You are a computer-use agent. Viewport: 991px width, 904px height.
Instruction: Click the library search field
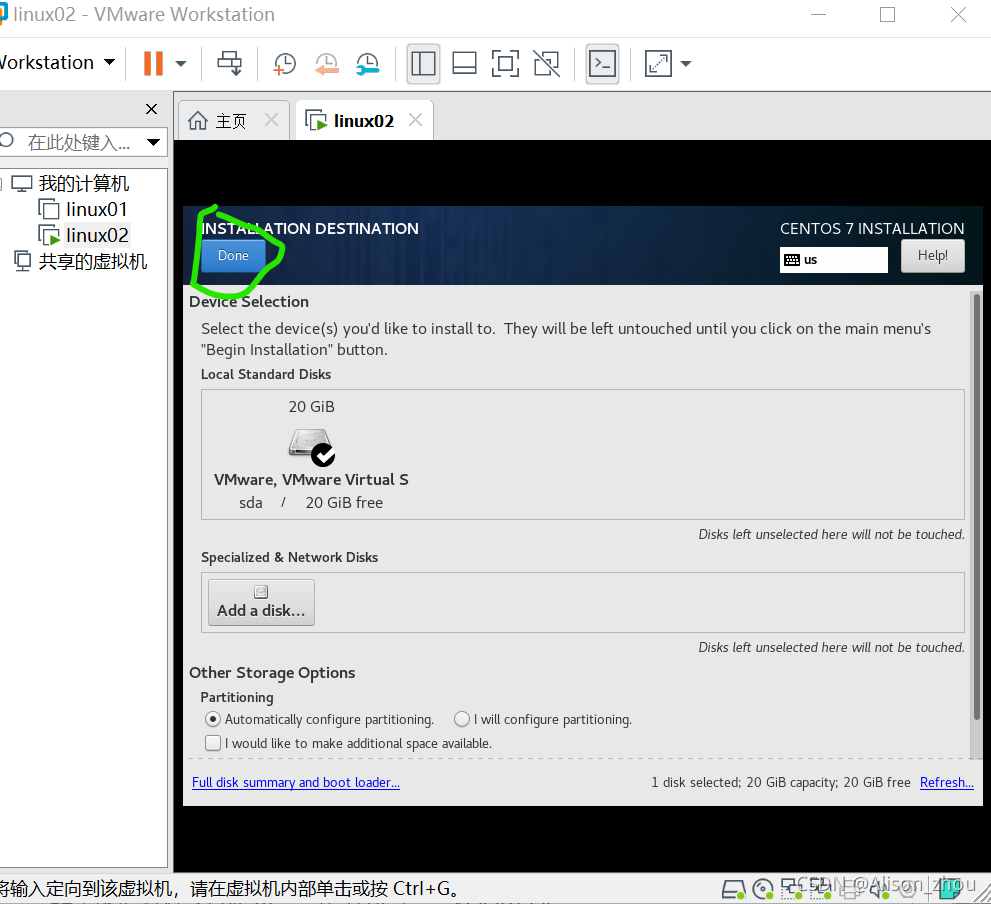click(73, 142)
